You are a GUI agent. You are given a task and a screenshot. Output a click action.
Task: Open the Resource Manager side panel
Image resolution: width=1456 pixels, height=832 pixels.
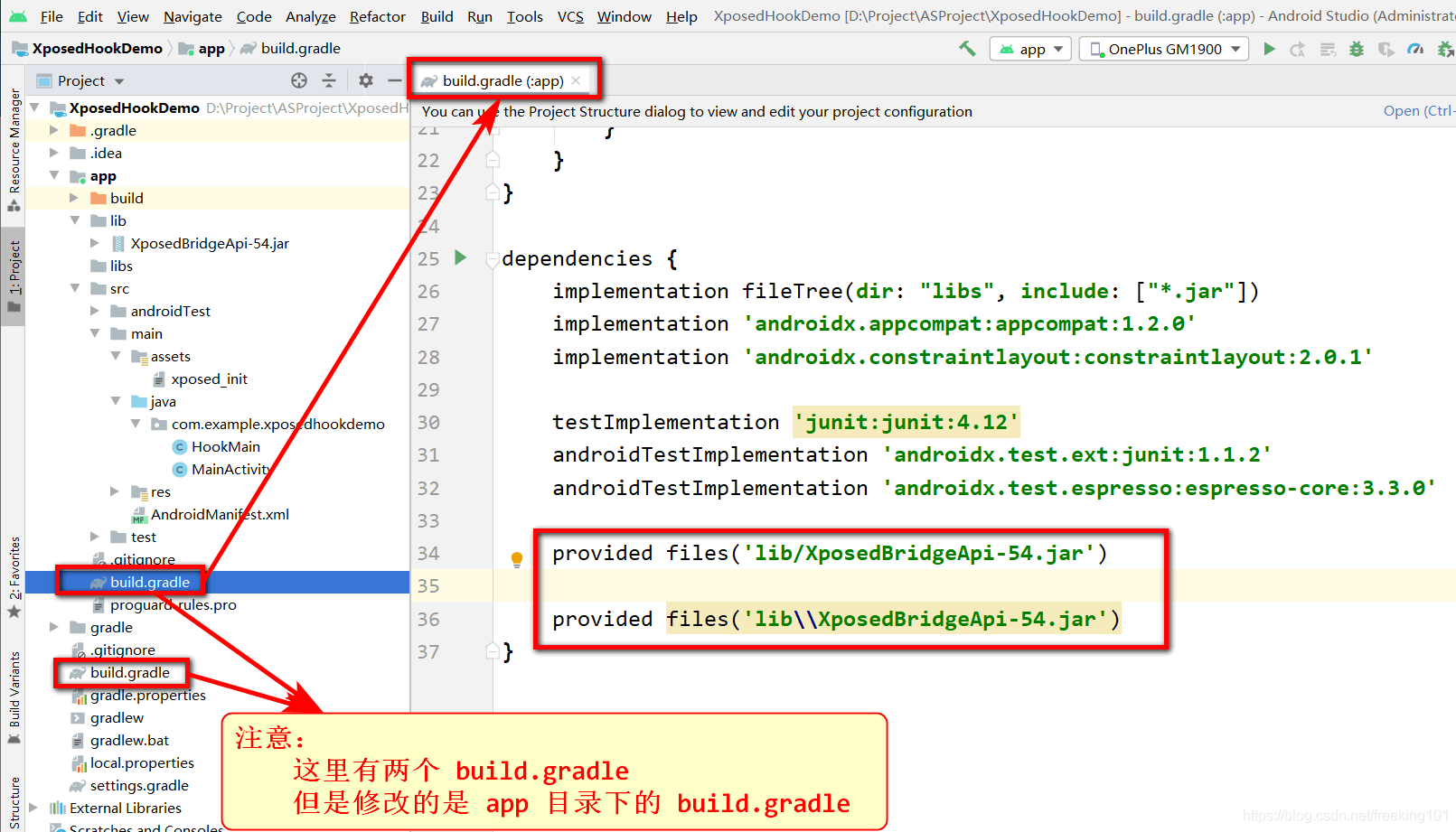click(14, 149)
